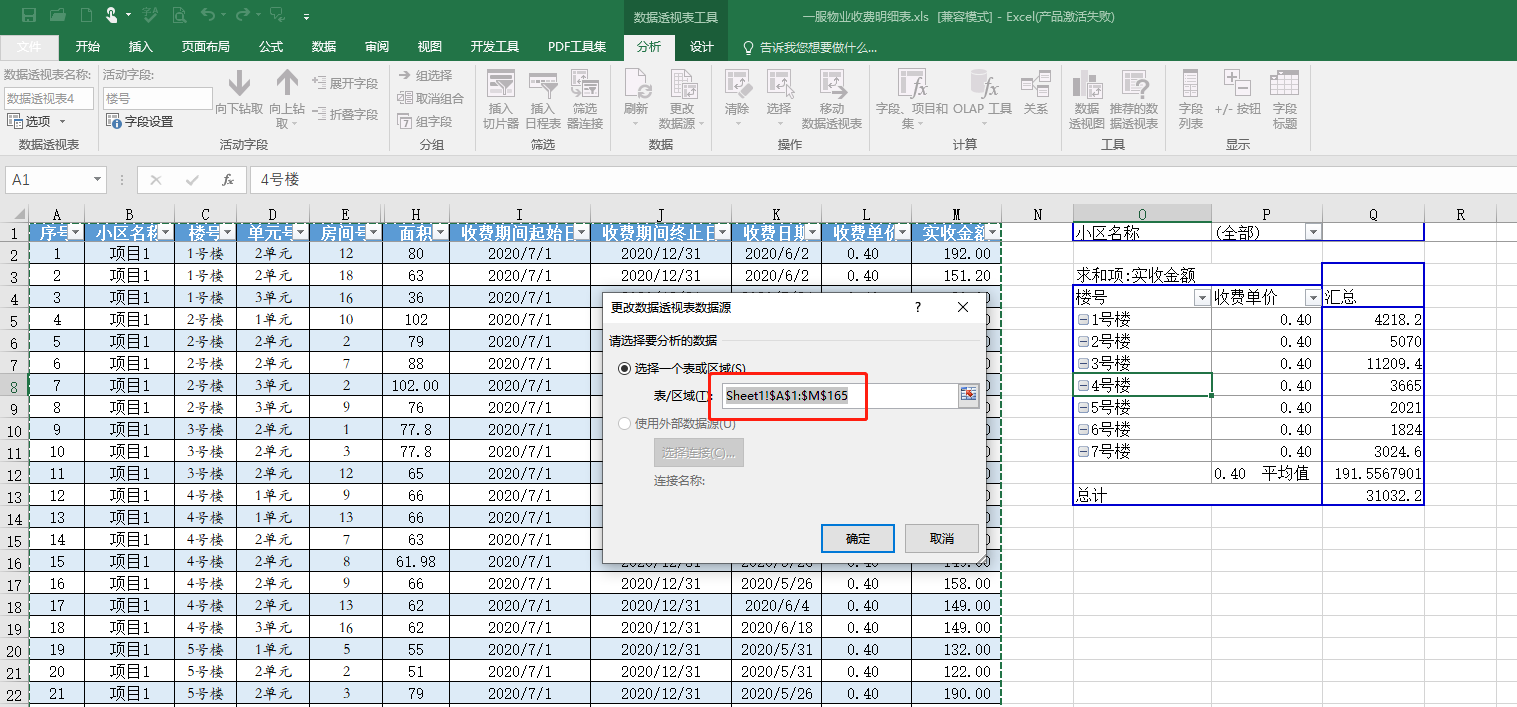Click the OLAP 工具 icon
Viewport: 1517px width, 707px height.
click(983, 83)
